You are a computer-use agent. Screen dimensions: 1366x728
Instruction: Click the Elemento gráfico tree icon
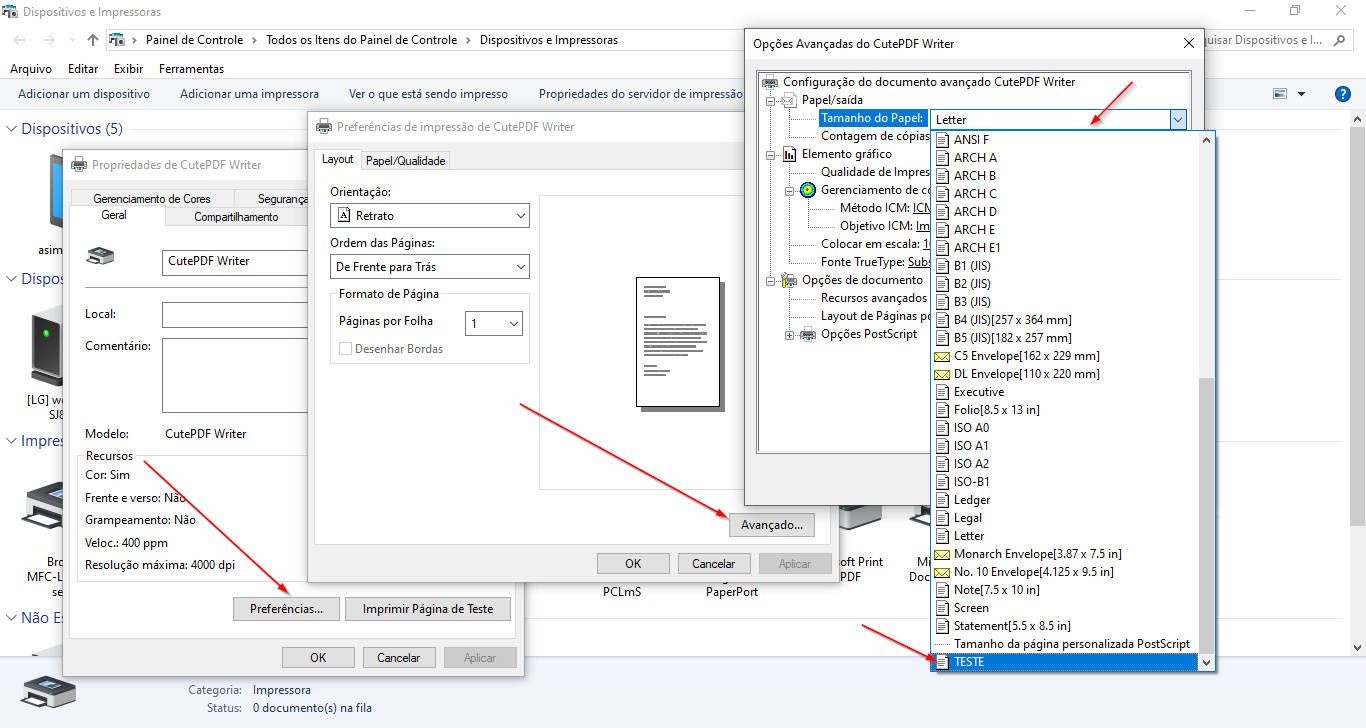789,154
